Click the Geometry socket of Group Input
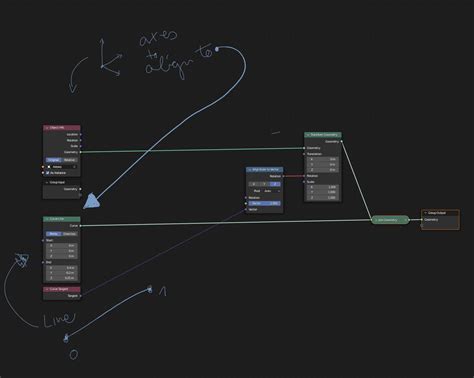Screen dimensions: 474x378 tap(80, 189)
